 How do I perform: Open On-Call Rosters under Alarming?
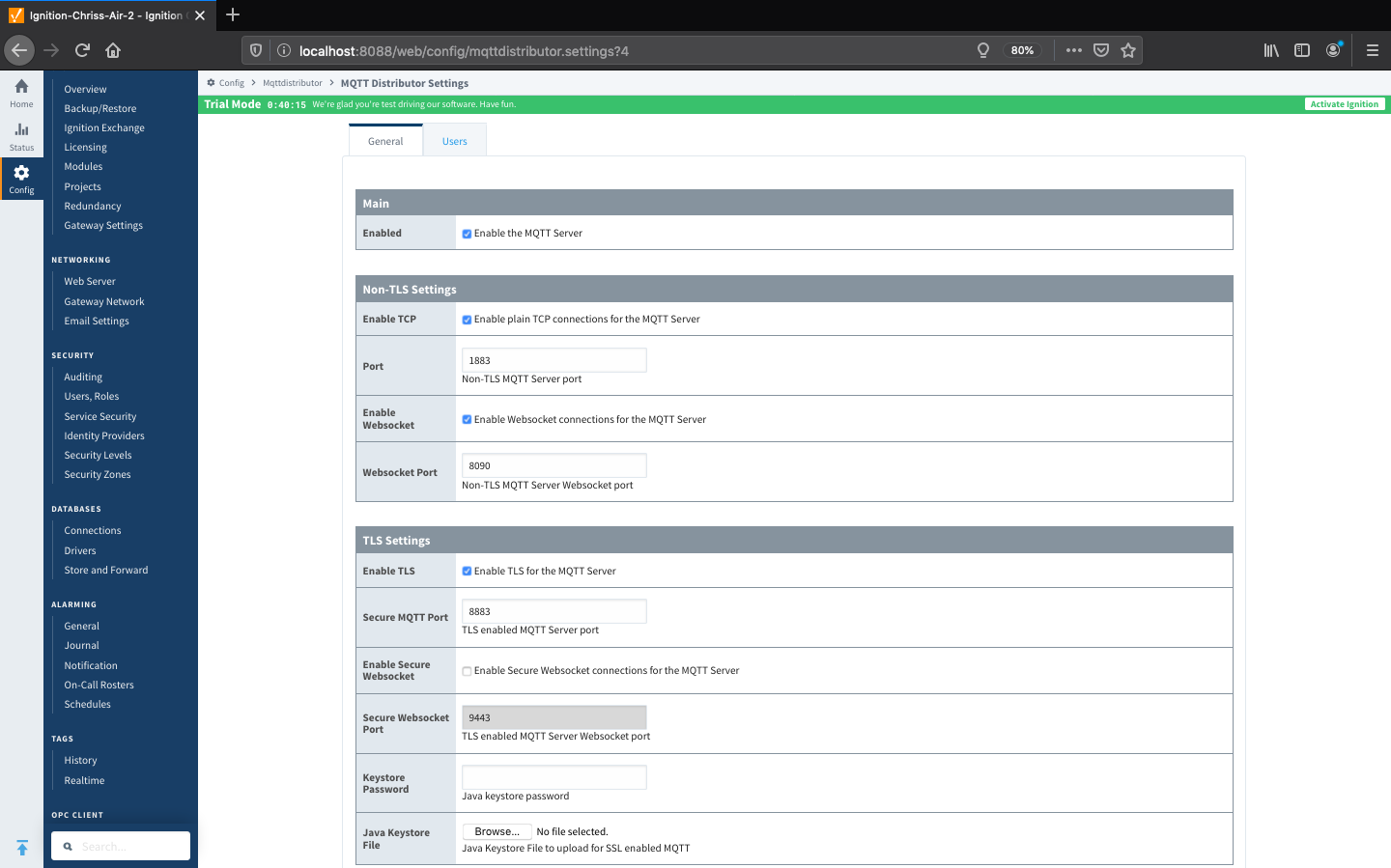99,685
